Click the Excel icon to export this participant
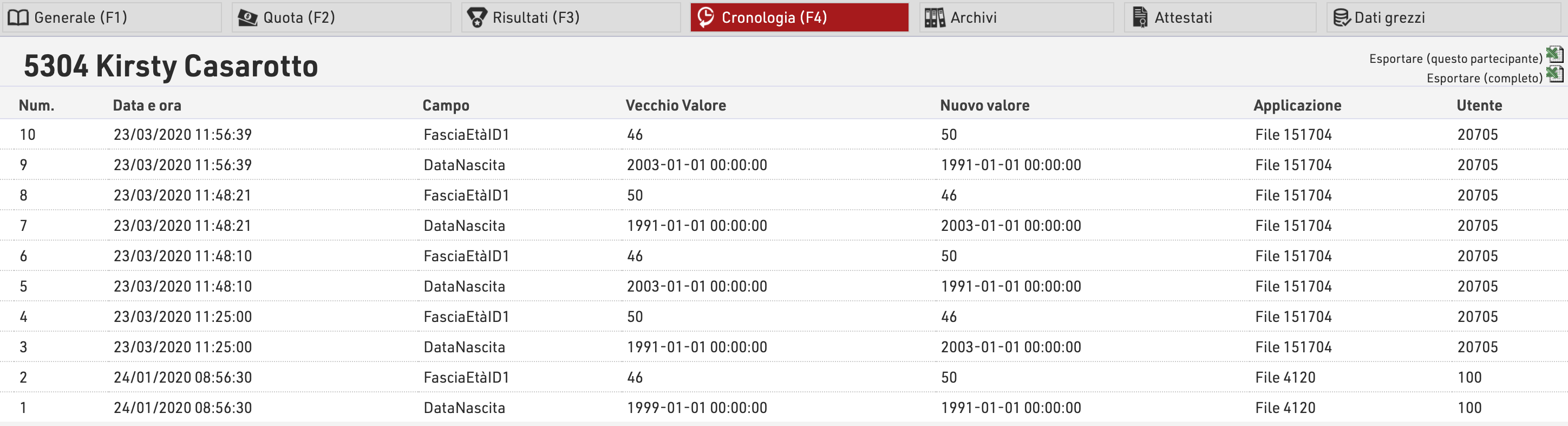 (1554, 55)
